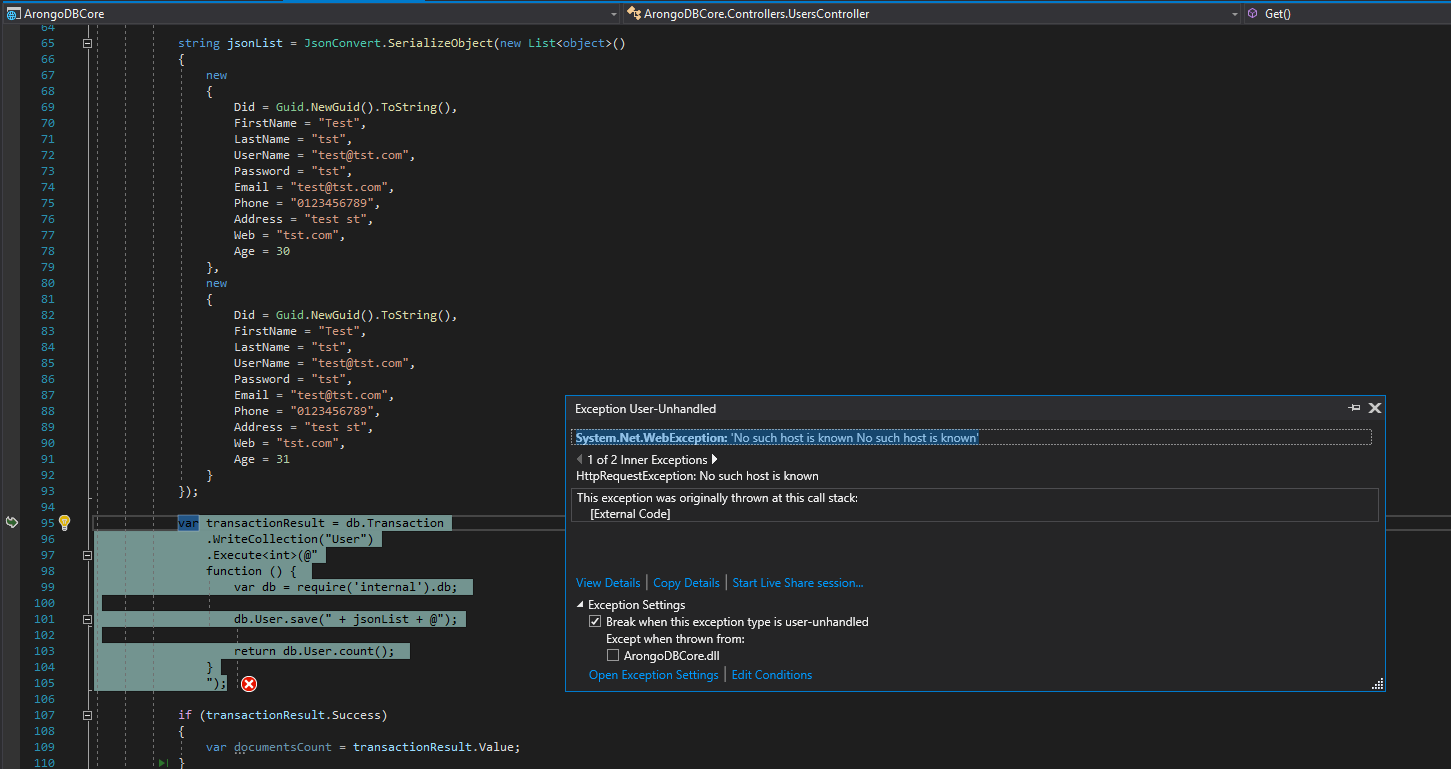Click the '1 of 2 Inner Exceptions' label
The height and width of the screenshot is (769, 1451).
(x=647, y=460)
